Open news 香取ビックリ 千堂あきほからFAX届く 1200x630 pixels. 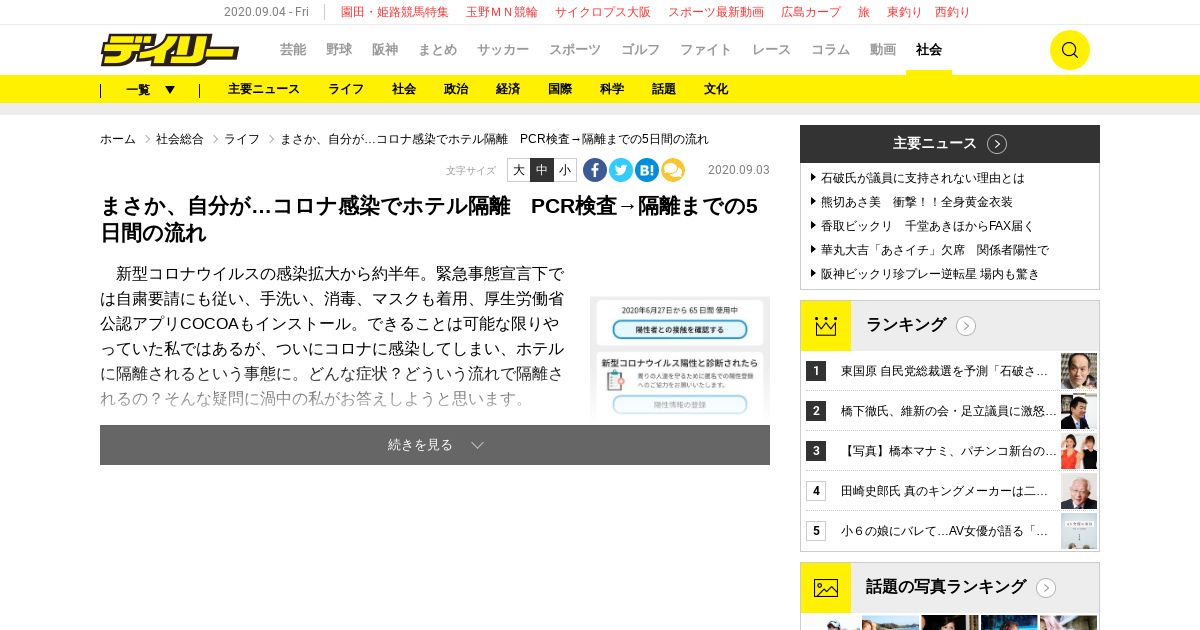[x=927, y=226]
